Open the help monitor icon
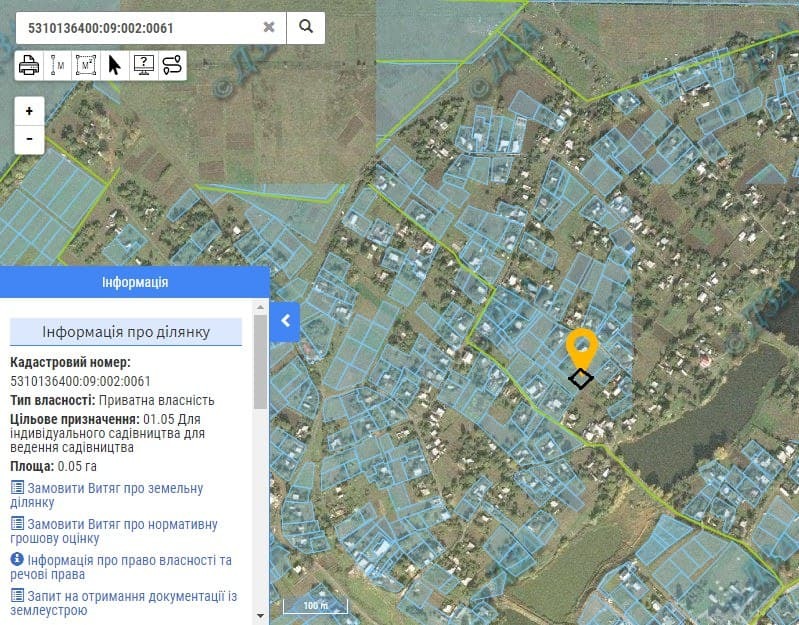Image resolution: width=799 pixels, height=625 pixels. pyautogui.click(x=143, y=66)
